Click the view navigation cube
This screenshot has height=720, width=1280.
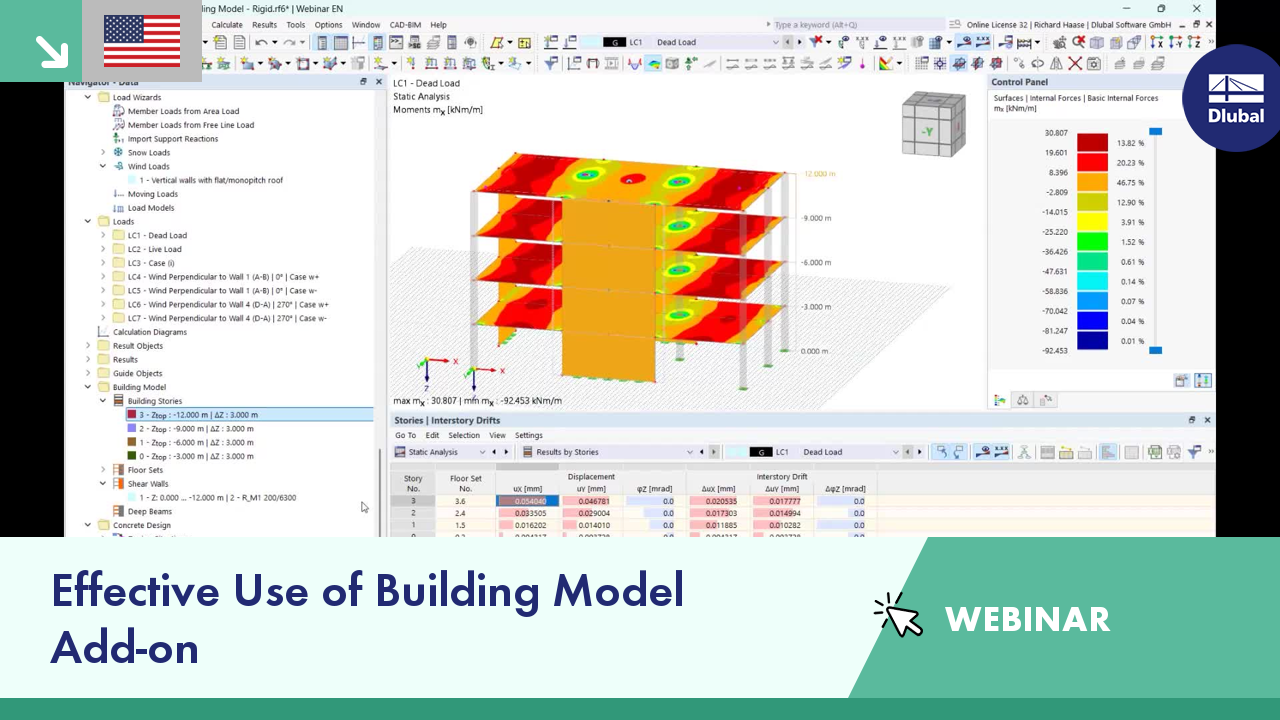(934, 124)
